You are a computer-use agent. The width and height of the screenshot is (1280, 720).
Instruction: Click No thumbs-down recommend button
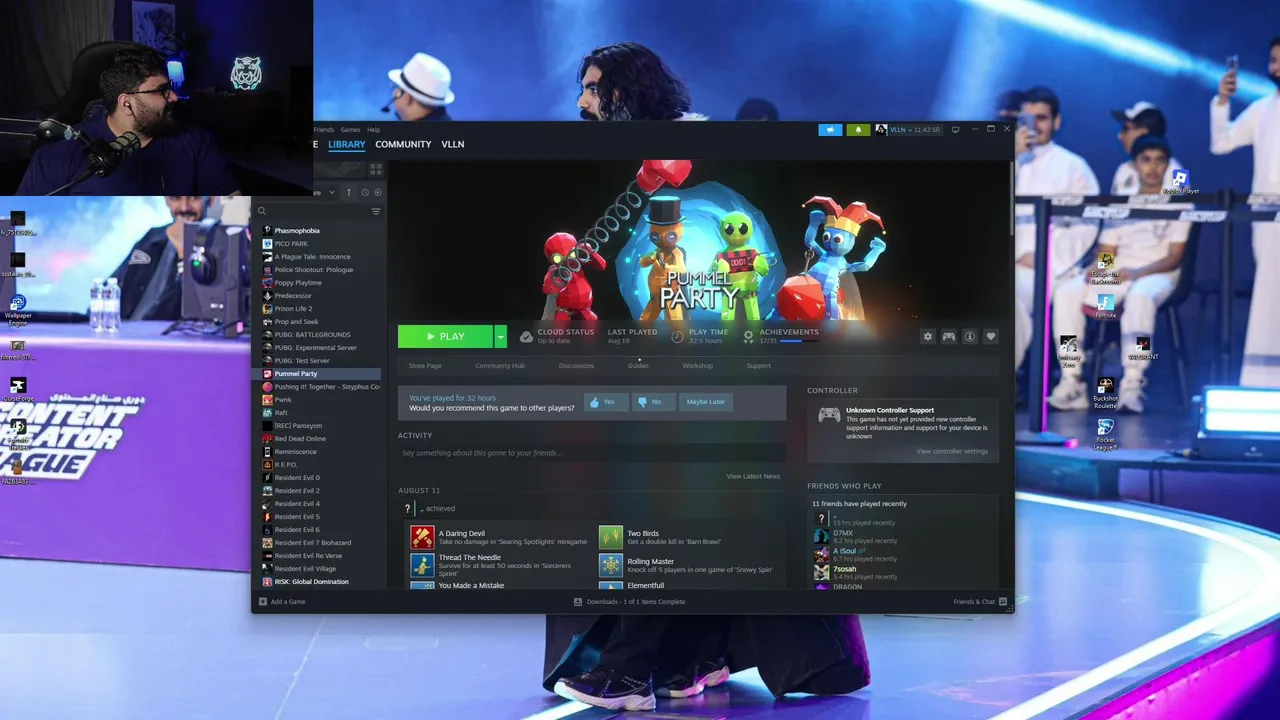[x=652, y=402]
